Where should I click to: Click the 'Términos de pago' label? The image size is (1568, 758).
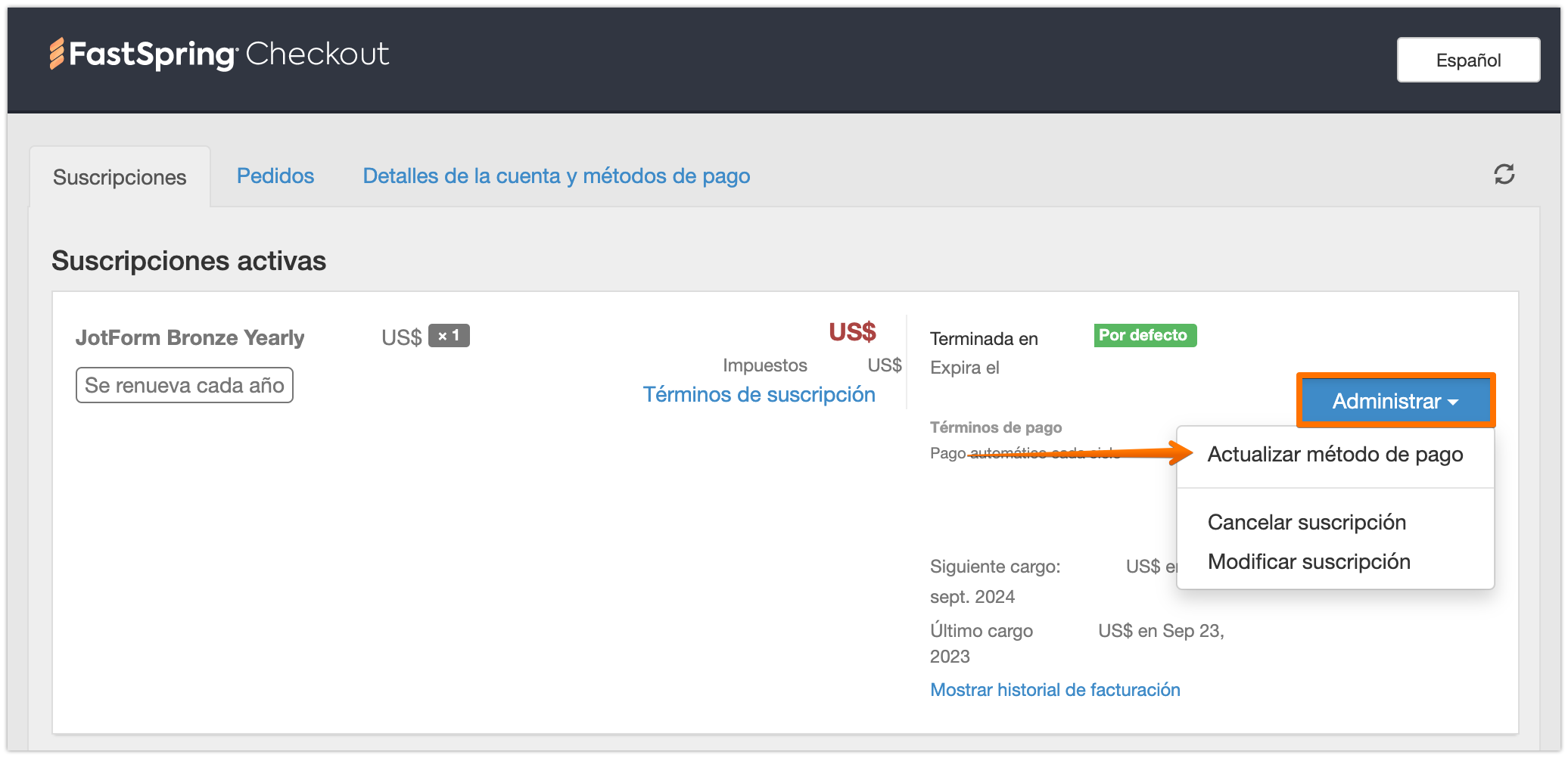(x=996, y=427)
